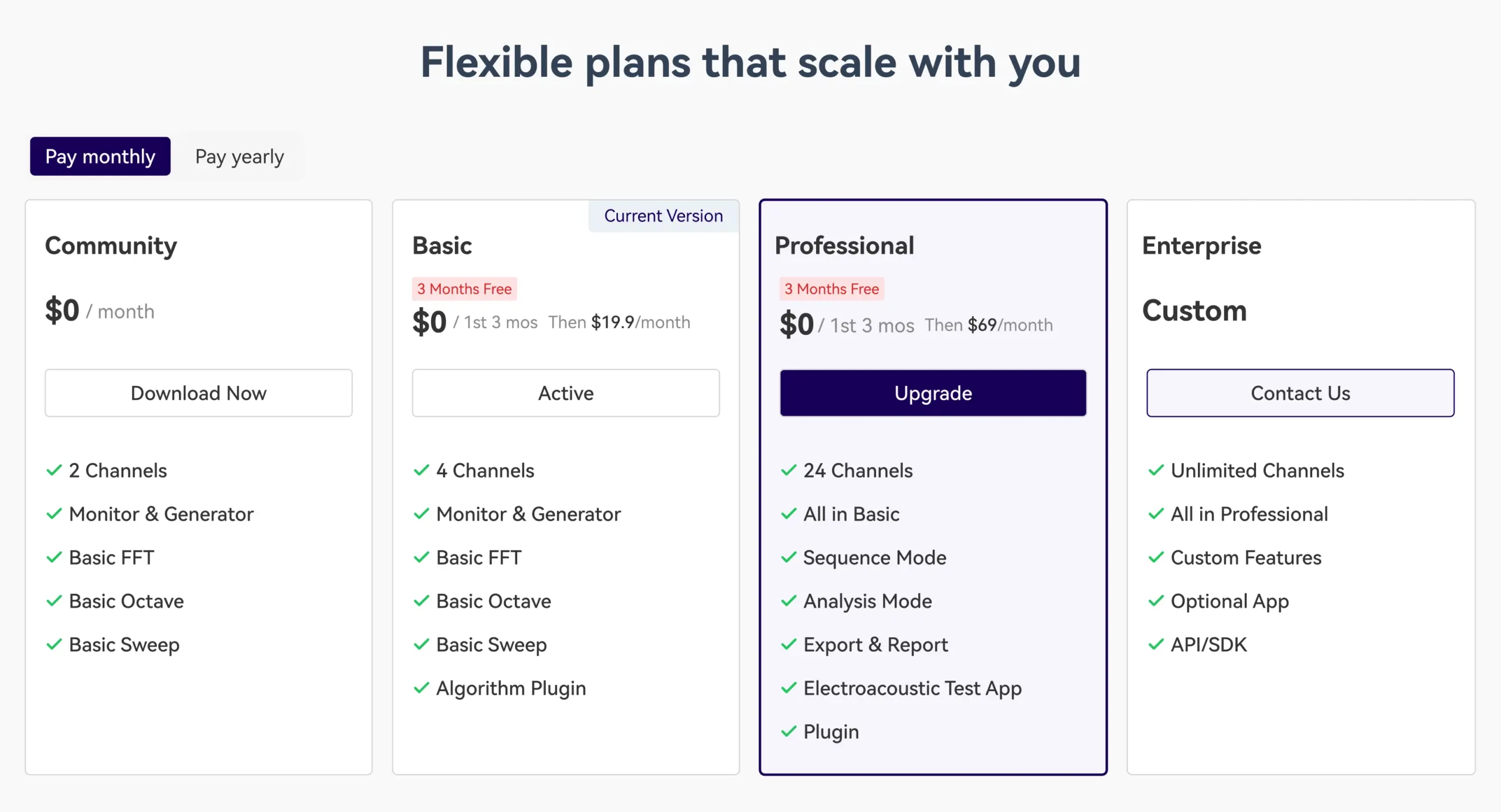Switch billing to Pay yearly
The image size is (1501, 812).
click(239, 157)
